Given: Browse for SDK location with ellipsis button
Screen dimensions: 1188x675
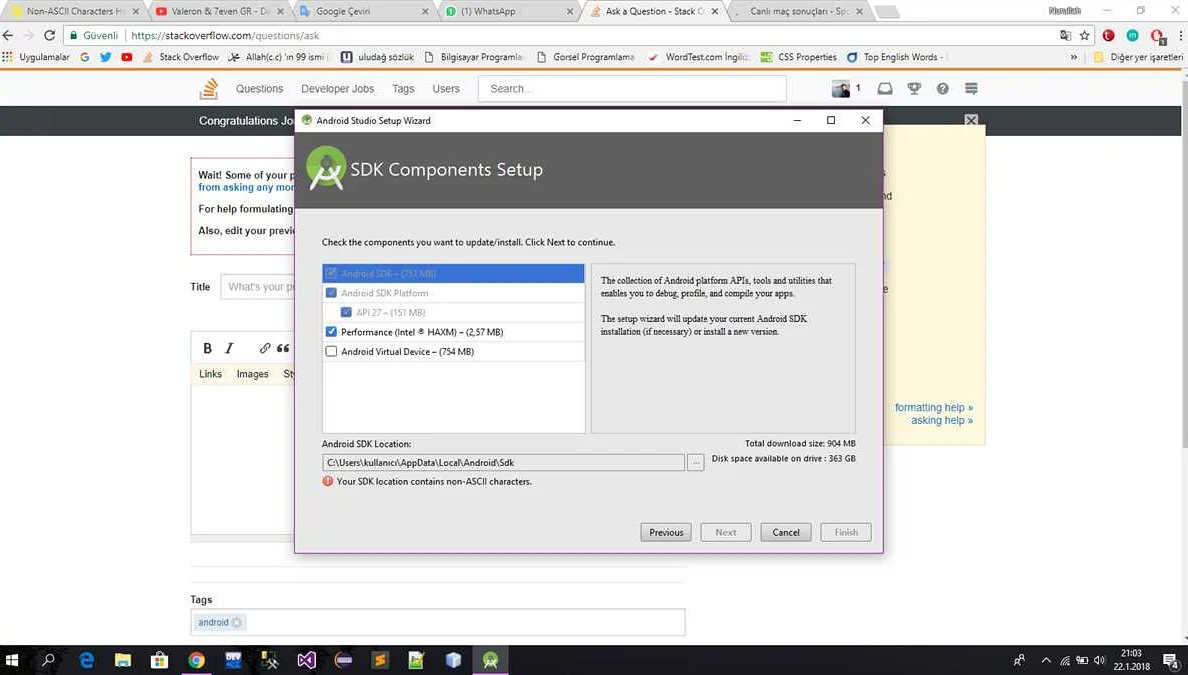Looking at the screenshot, I should tap(696, 462).
